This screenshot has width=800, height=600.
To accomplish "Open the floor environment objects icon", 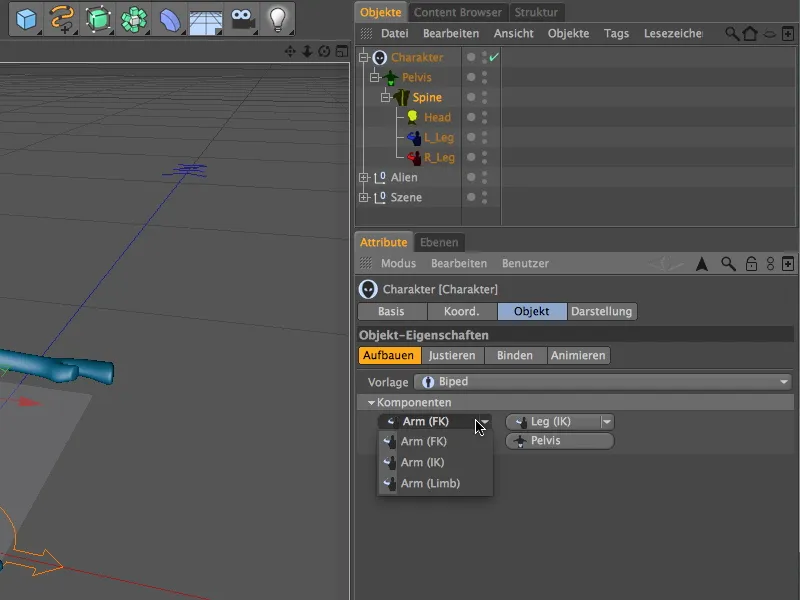I will [206, 19].
